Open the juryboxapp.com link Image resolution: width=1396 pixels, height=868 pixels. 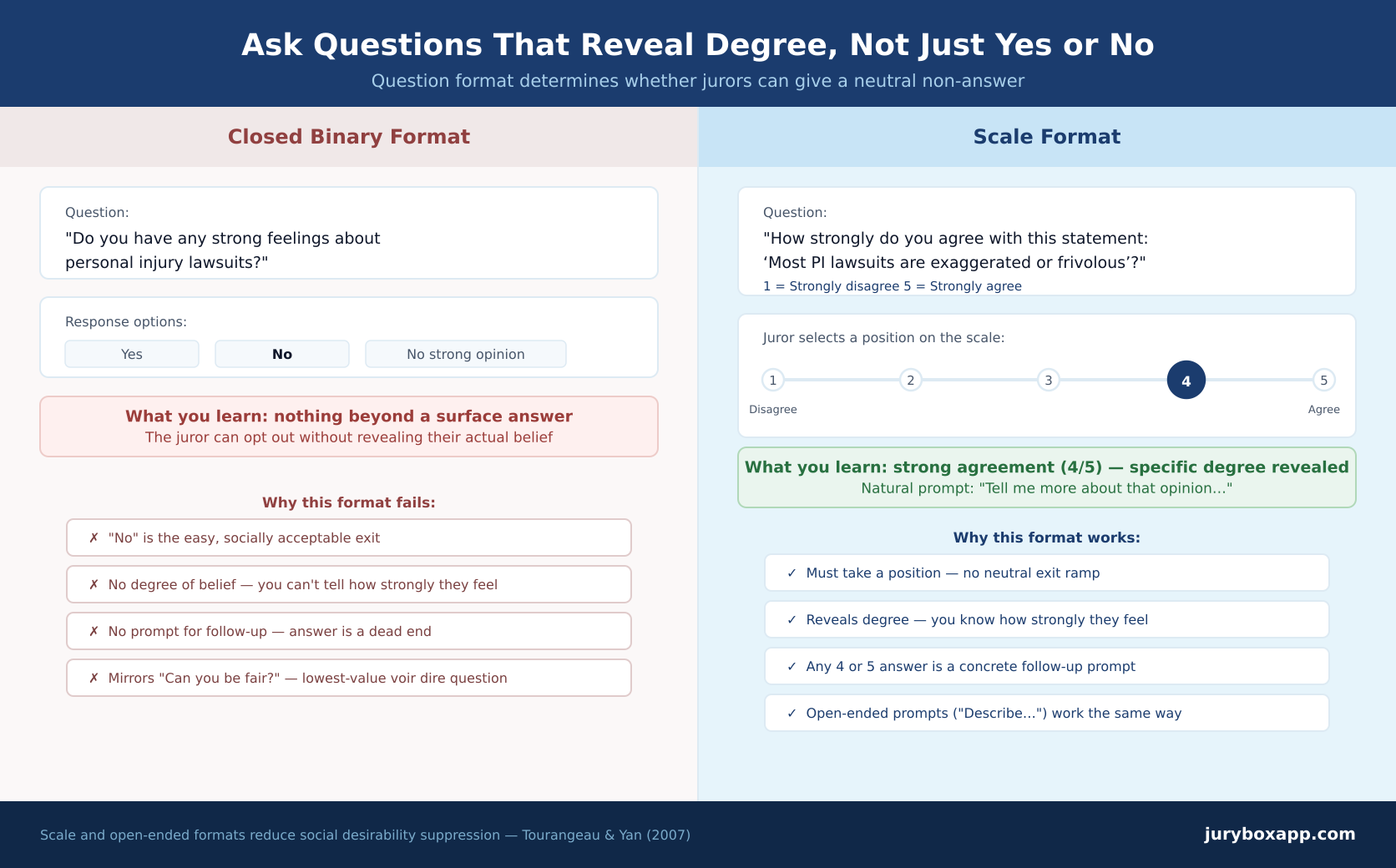1280,834
